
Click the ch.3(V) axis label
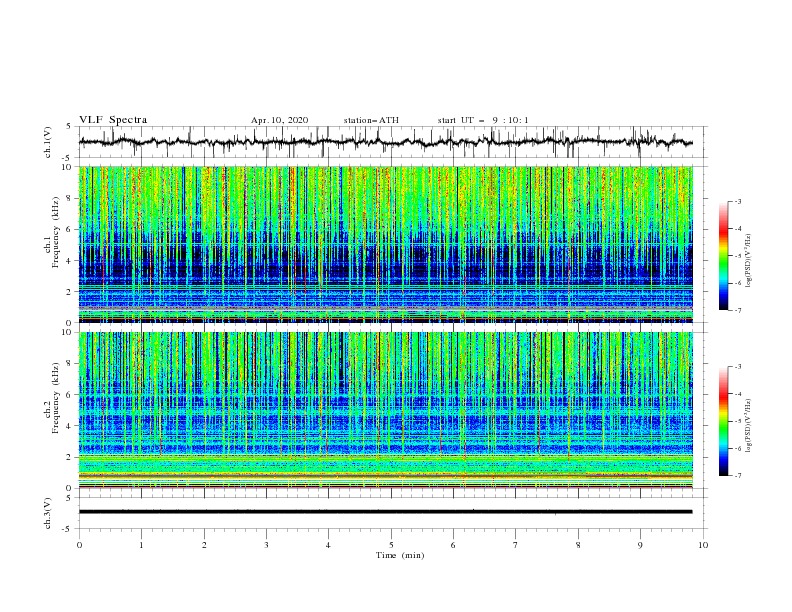coord(48,513)
